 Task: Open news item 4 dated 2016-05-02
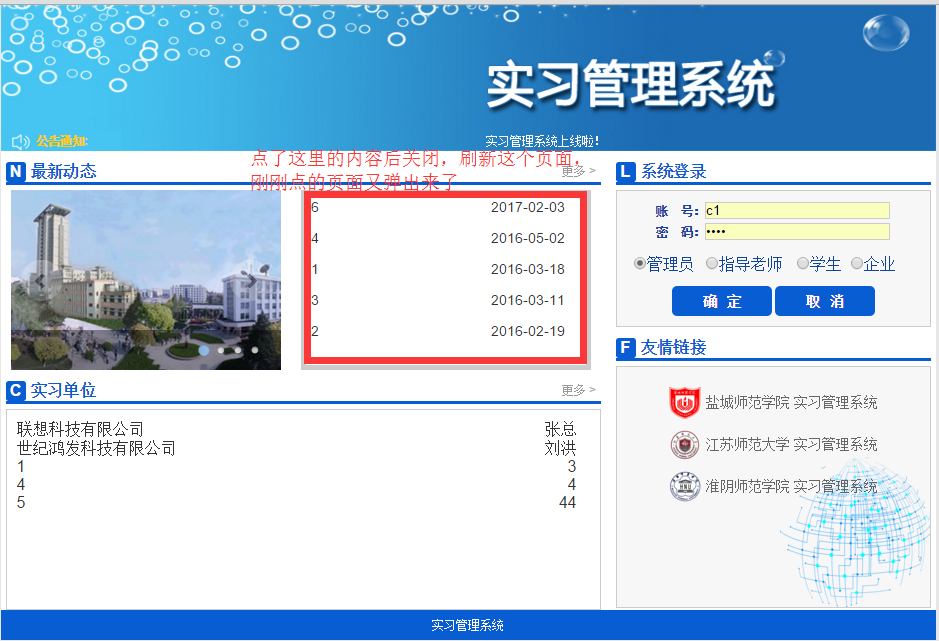[x=438, y=238]
